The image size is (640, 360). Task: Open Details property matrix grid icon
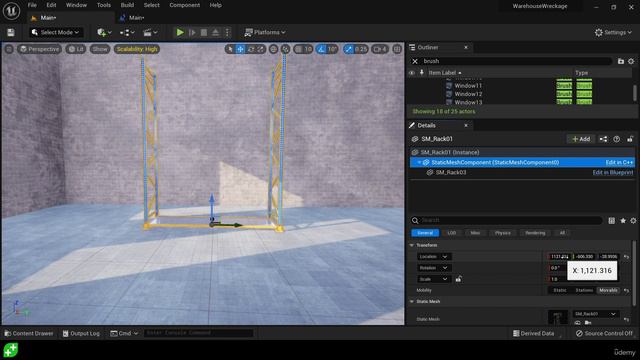coord(611,220)
